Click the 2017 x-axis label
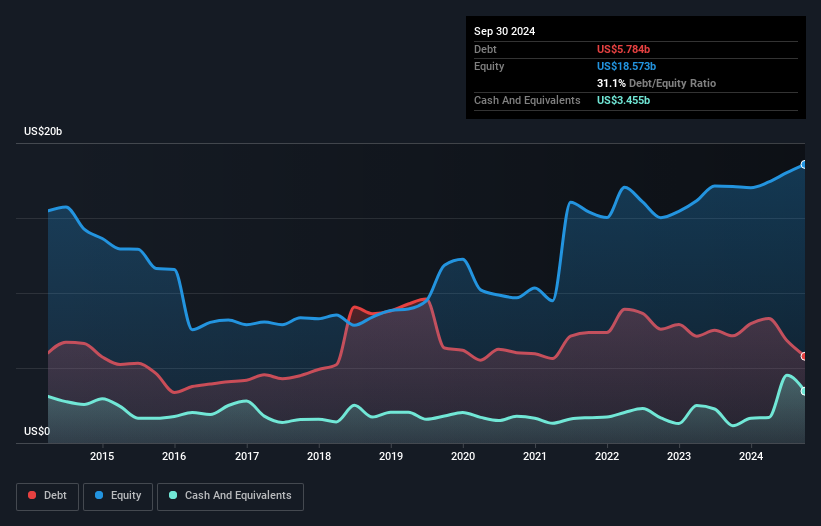This screenshot has width=821, height=526. 247,456
